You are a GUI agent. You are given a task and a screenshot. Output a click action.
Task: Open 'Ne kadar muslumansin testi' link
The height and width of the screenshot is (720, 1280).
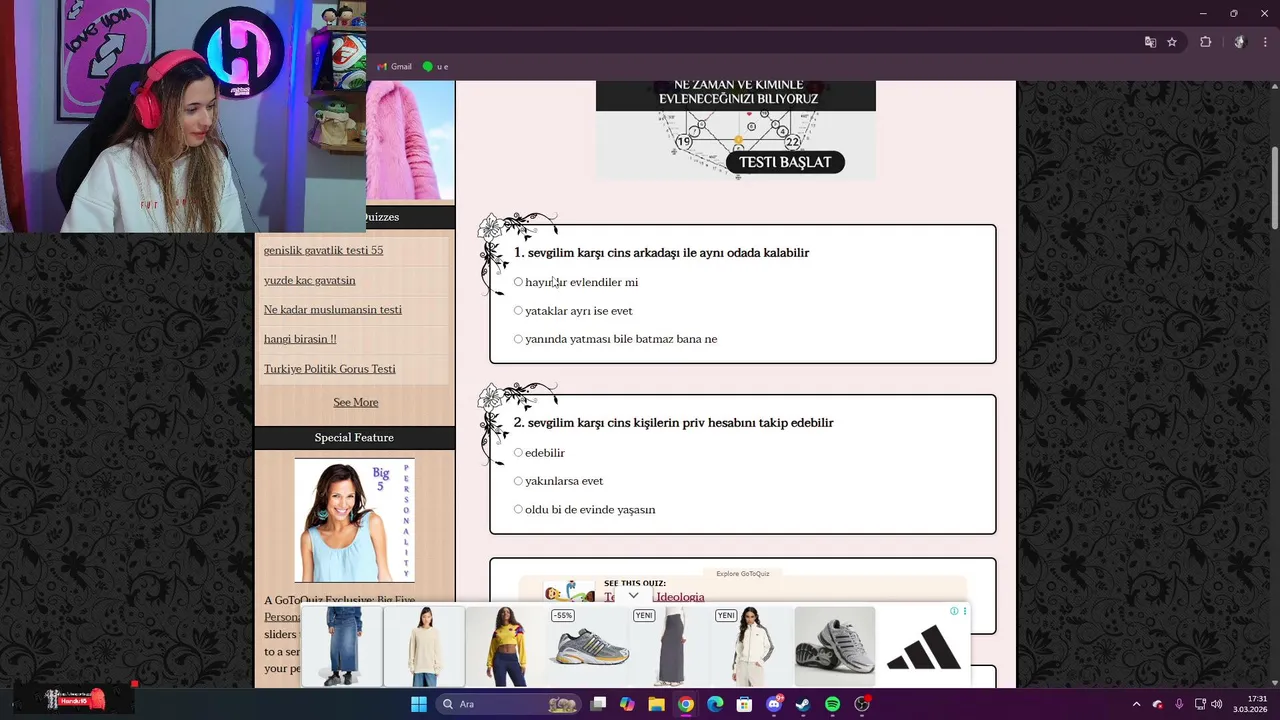tap(332, 309)
